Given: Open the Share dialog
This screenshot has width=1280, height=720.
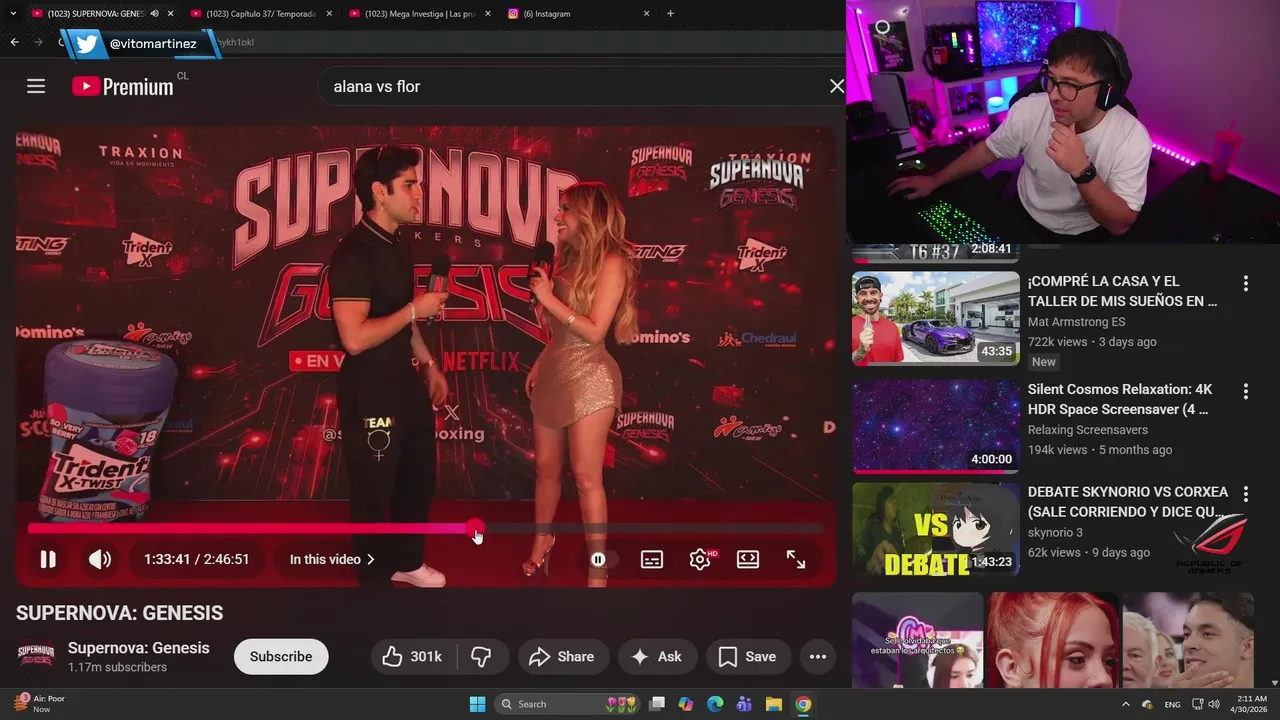Looking at the screenshot, I should [561, 656].
